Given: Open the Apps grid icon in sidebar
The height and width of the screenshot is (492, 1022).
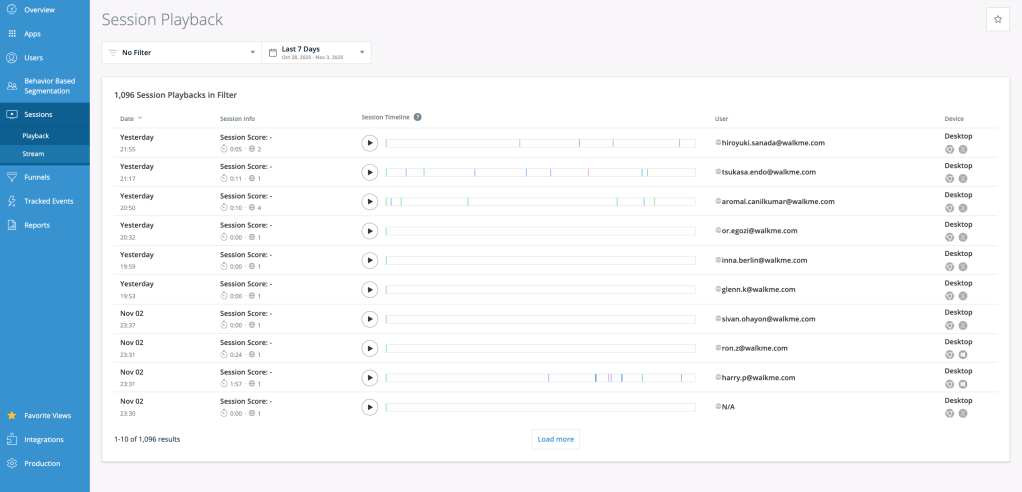Looking at the screenshot, I should (12, 33).
